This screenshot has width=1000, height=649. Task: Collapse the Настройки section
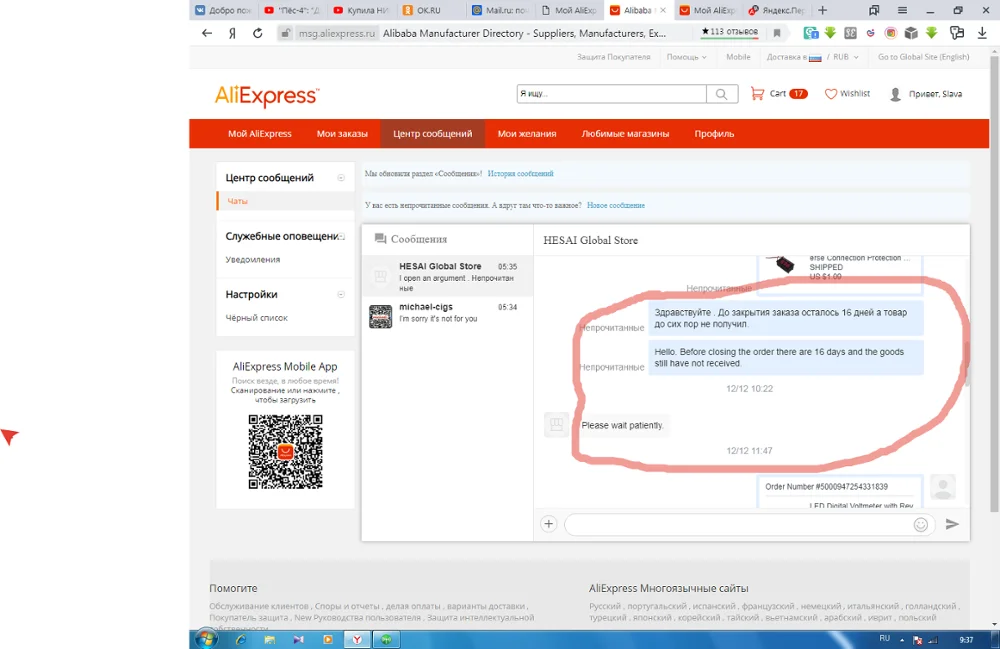tap(341, 295)
